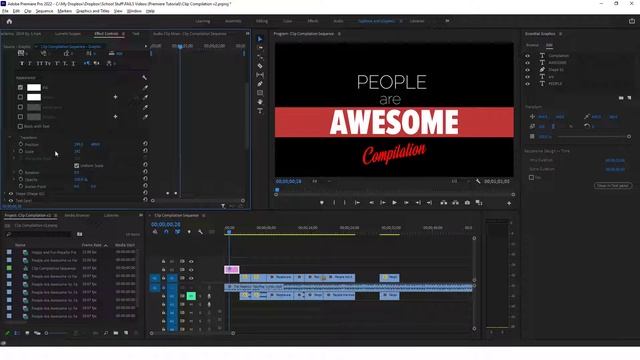
Task: Click Go to In in the Program monitor
Action: [357, 202]
